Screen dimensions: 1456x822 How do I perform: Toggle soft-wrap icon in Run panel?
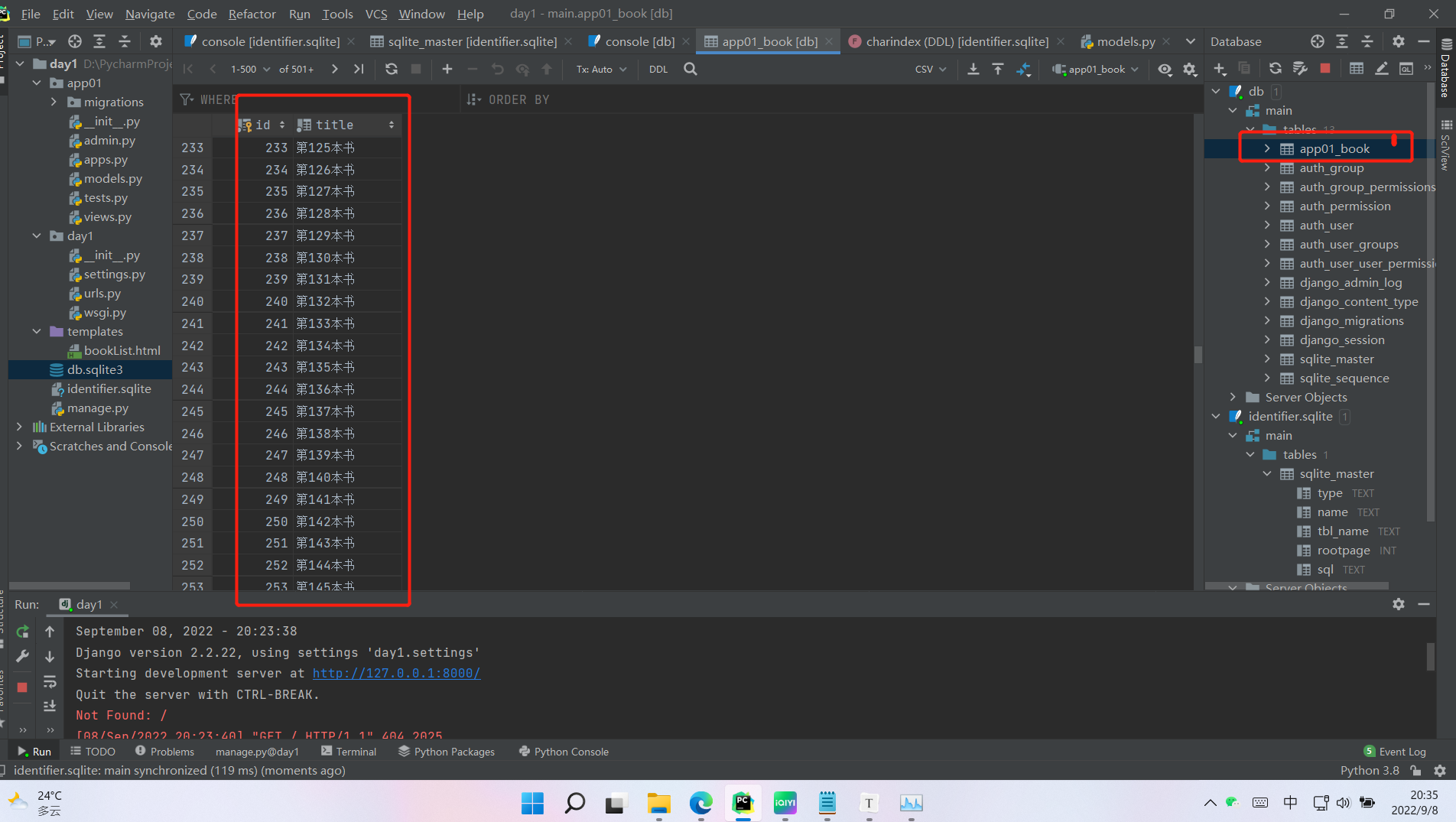tap(50, 681)
